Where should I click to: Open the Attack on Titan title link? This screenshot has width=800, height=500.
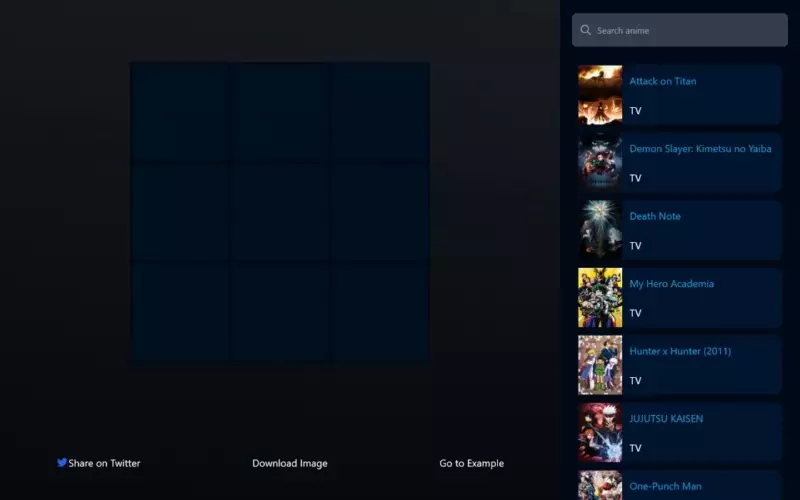pos(662,81)
